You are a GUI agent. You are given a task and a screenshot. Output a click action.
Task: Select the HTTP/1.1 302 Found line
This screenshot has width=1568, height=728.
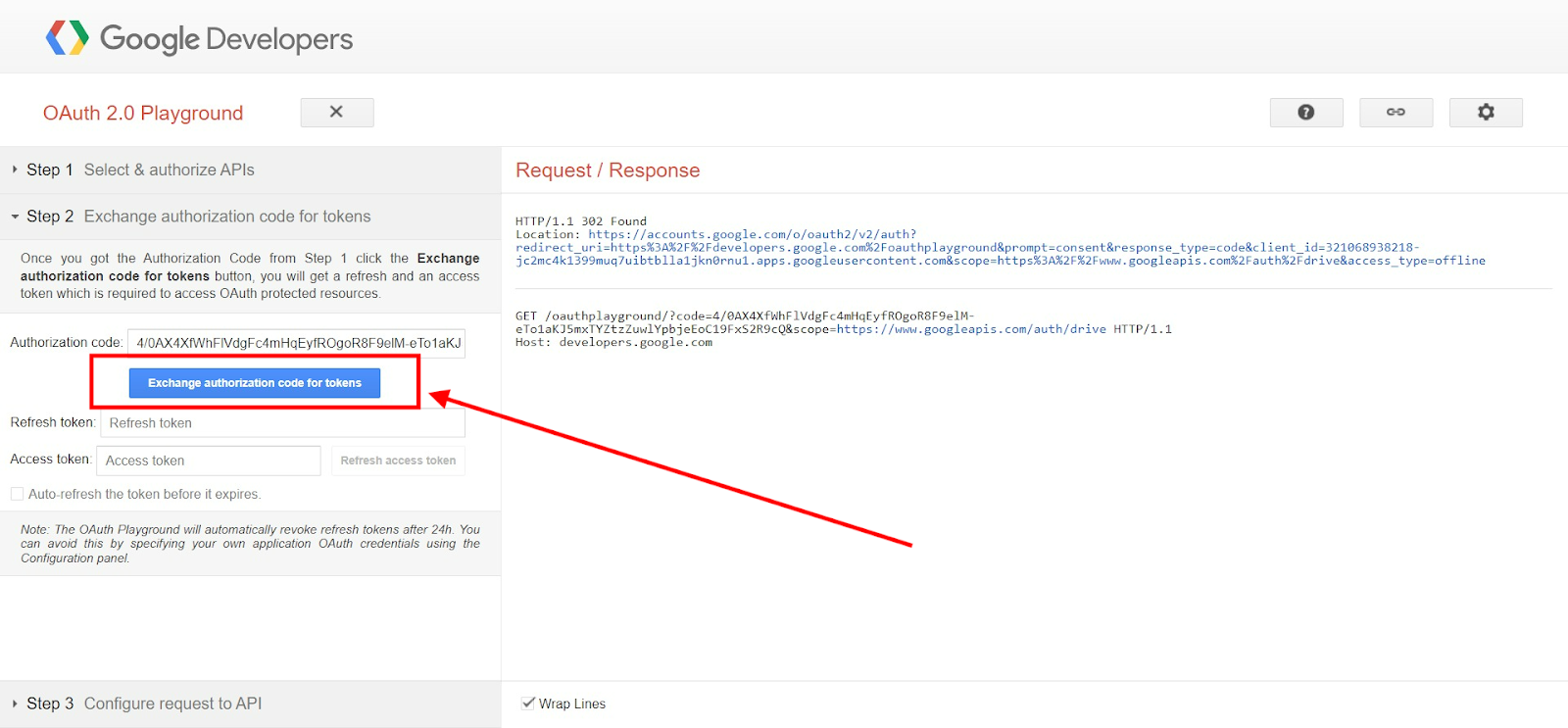point(581,221)
